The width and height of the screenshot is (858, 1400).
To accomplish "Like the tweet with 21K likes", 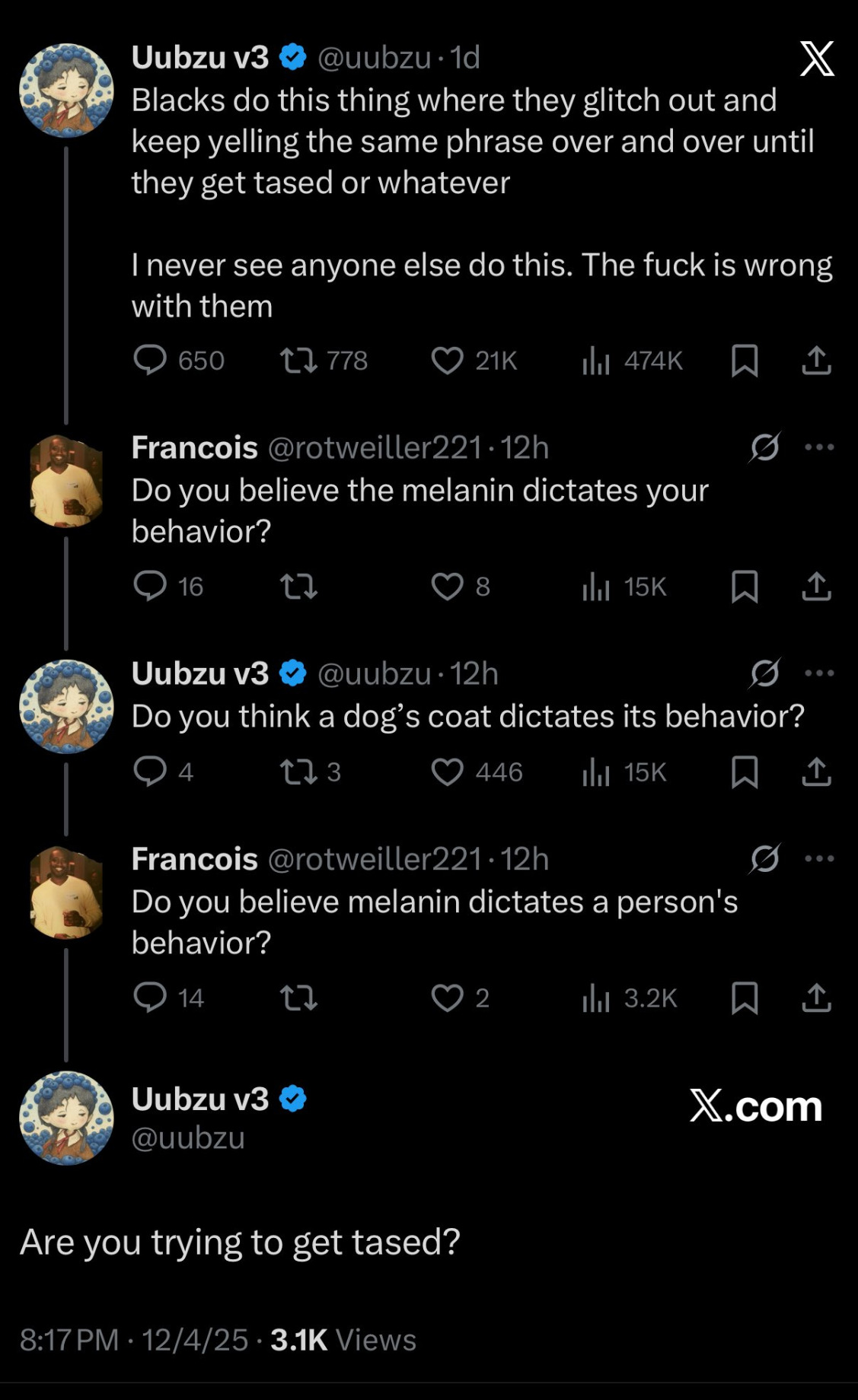I will [x=447, y=360].
